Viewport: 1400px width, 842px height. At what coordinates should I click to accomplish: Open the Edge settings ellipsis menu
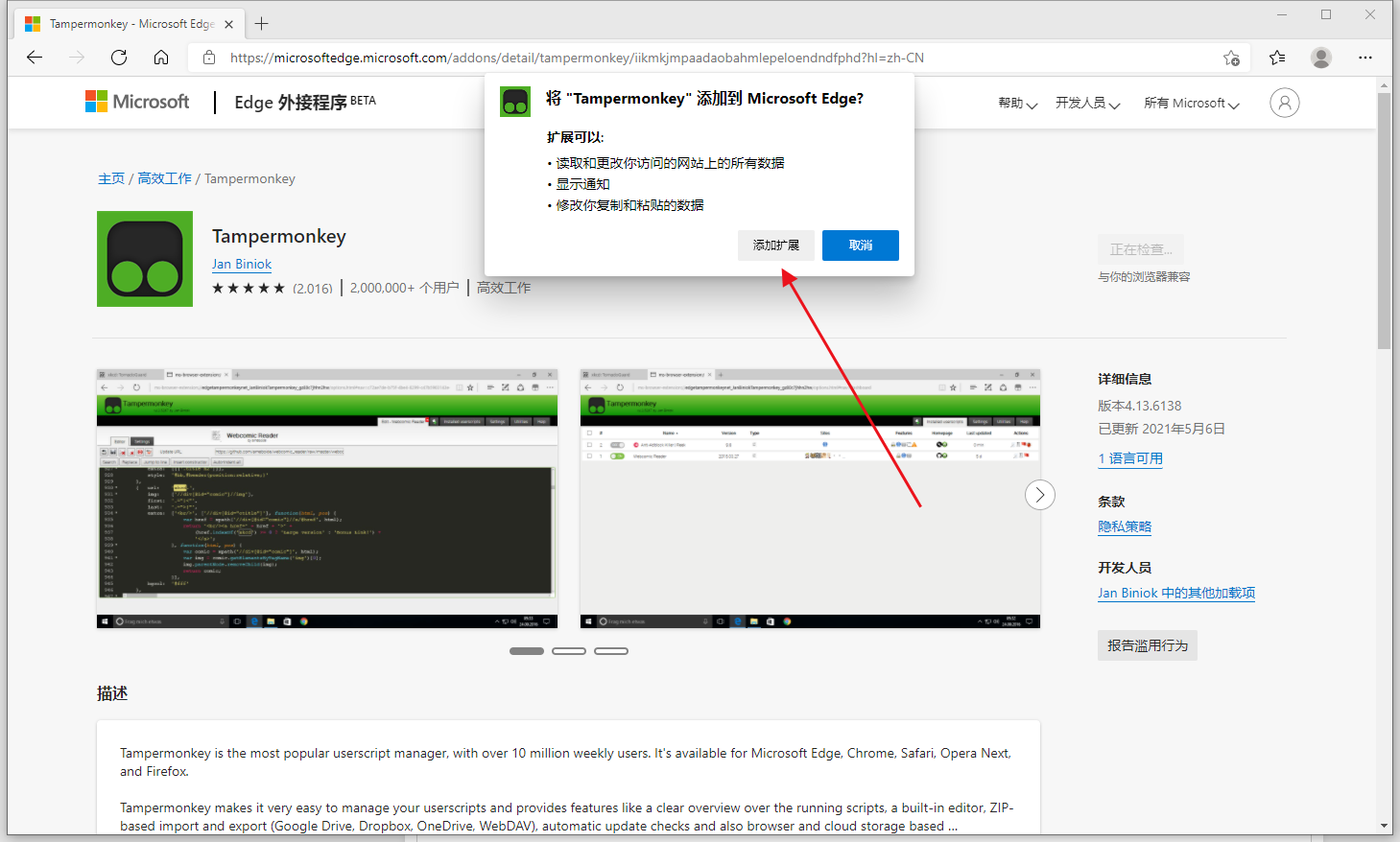click(1365, 58)
